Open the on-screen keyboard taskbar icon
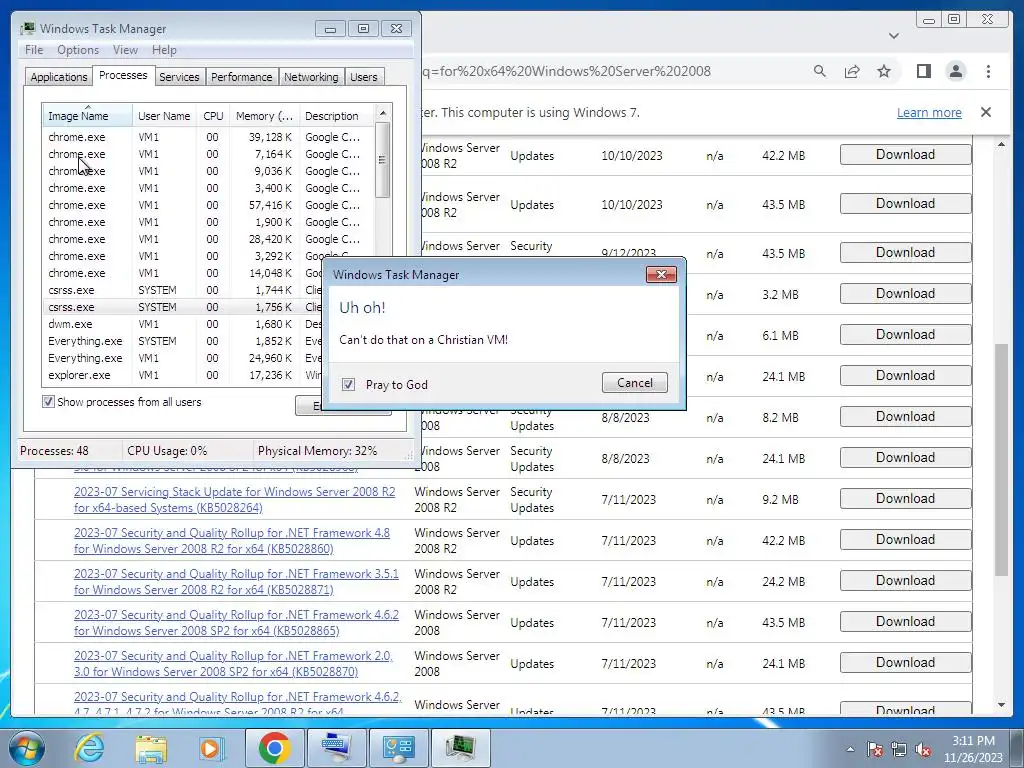Viewport: 1024px width, 768px height. (x=336, y=748)
